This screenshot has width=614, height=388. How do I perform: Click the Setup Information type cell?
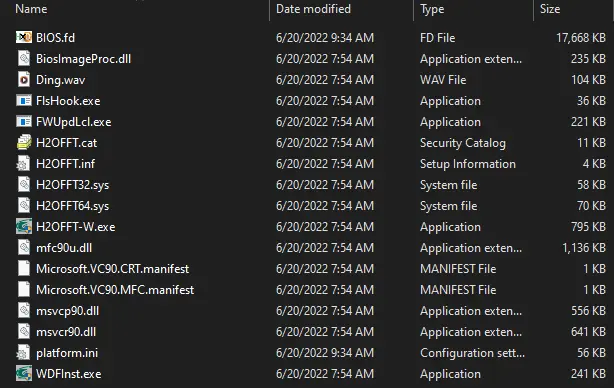468,164
